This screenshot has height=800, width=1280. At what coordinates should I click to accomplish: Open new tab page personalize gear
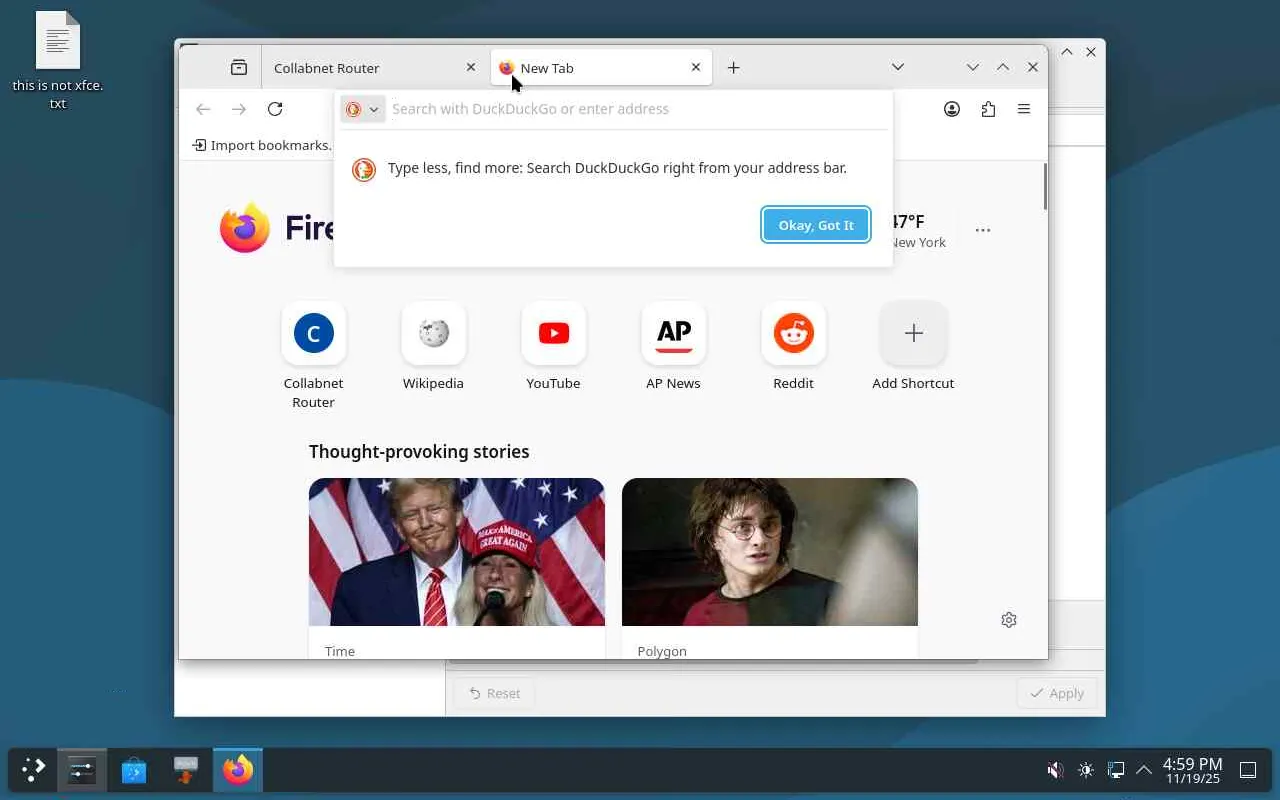tap(1009, 620)
